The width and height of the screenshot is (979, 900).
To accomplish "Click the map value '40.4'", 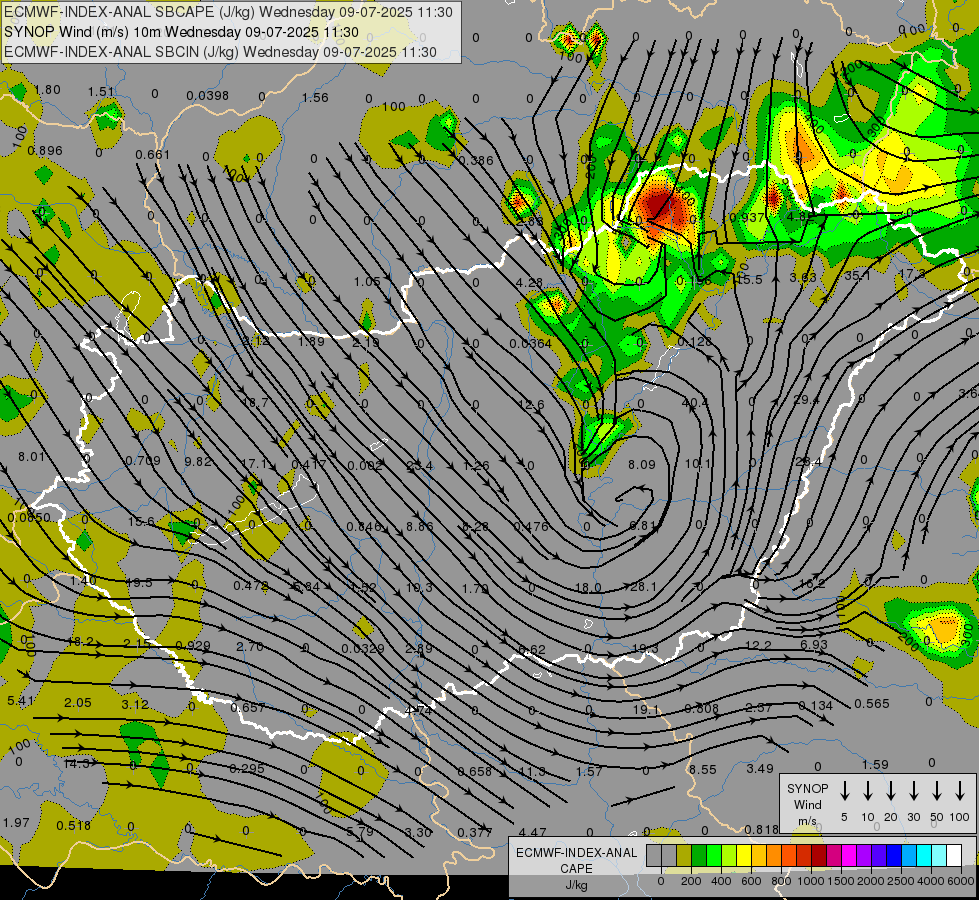I will [695, 403].
